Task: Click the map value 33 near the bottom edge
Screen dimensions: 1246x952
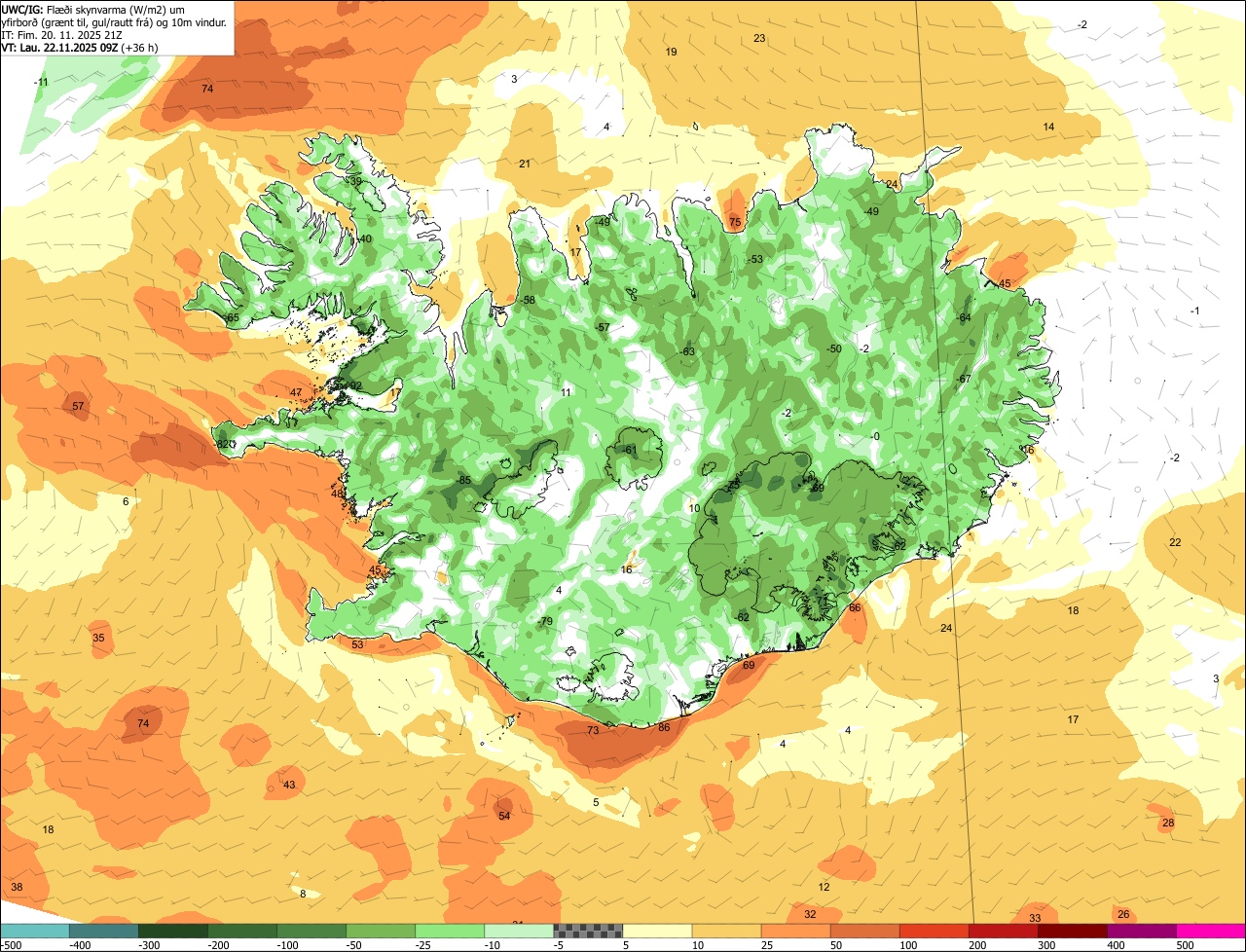Action: pos(1035,918)
